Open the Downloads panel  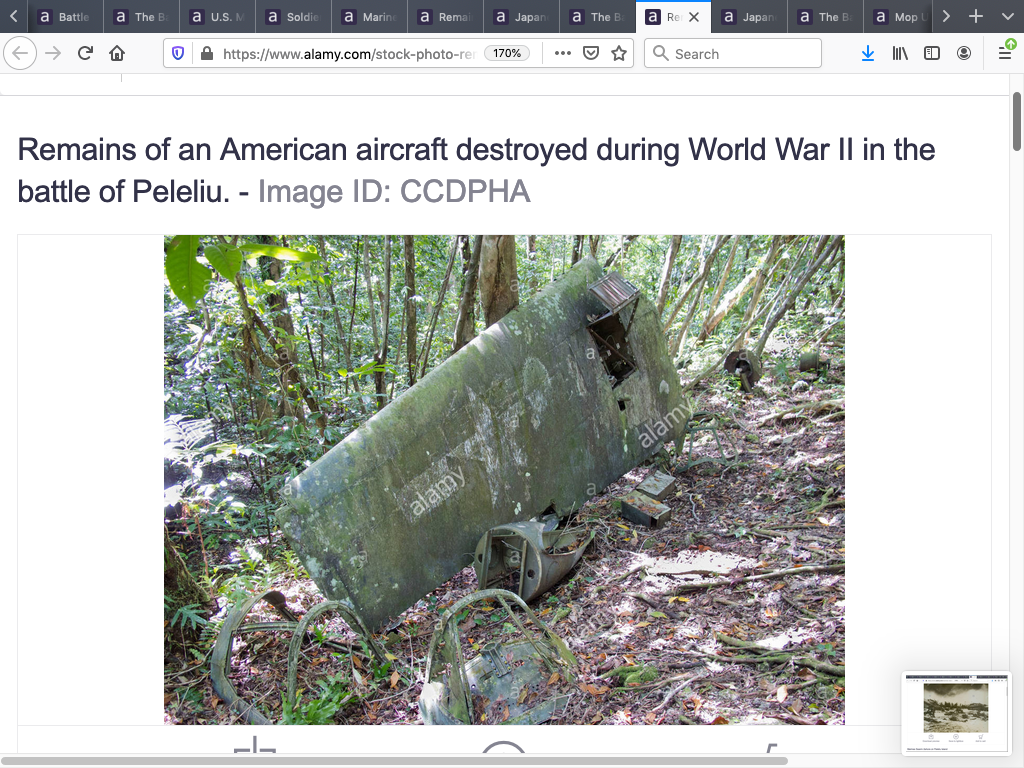[868, 53]
